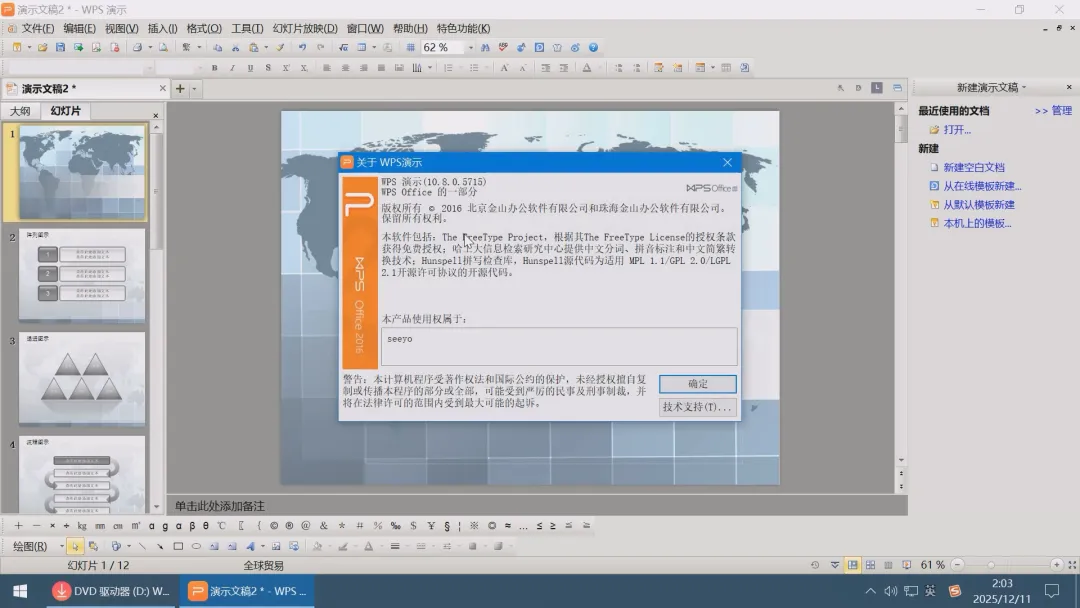Toggle Subscript formatting
The height and width of the screenshot is (608, 1080).
304,67
